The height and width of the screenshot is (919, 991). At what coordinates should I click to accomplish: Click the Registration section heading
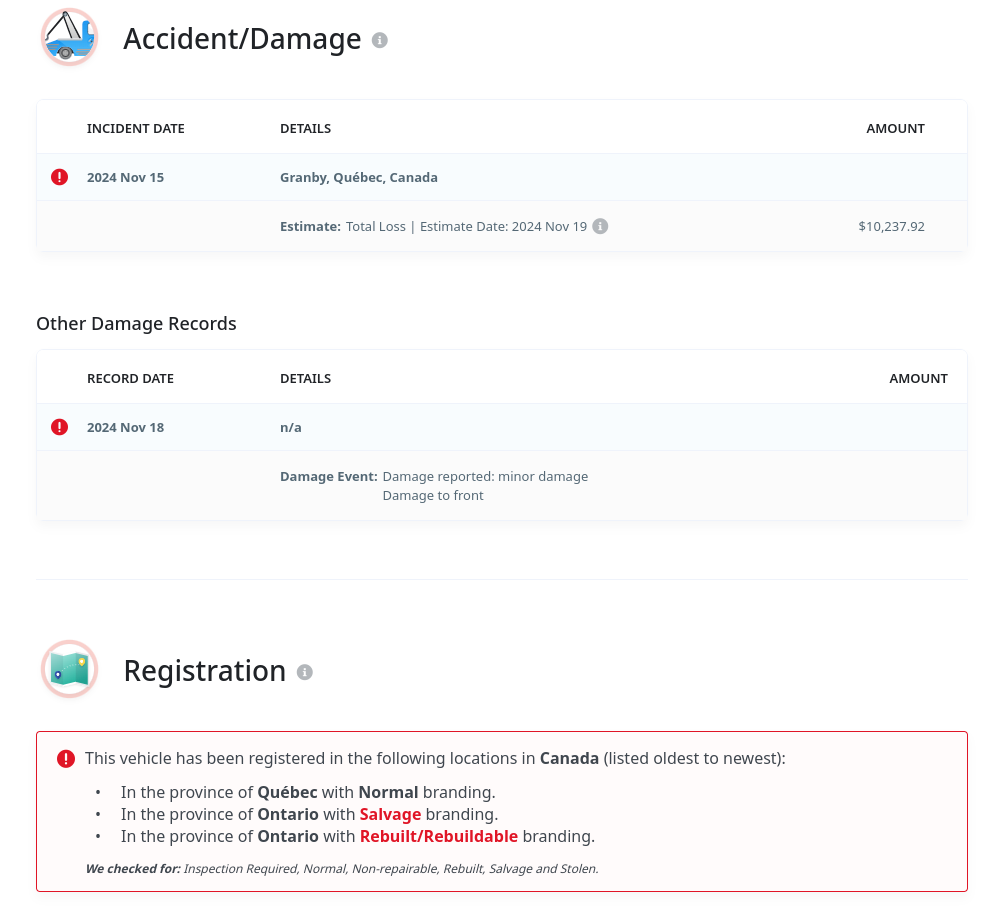[204, 671]
